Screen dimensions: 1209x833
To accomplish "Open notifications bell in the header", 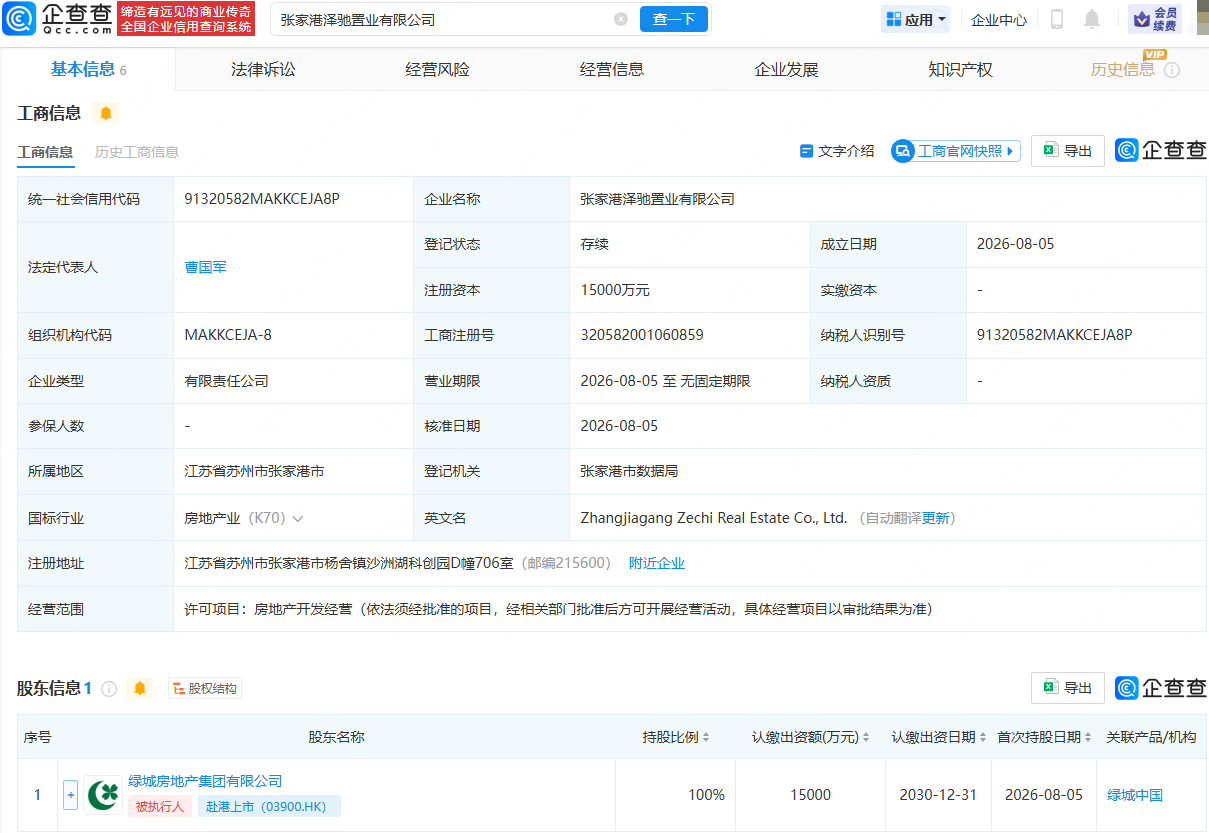I will pos(1092,19).
